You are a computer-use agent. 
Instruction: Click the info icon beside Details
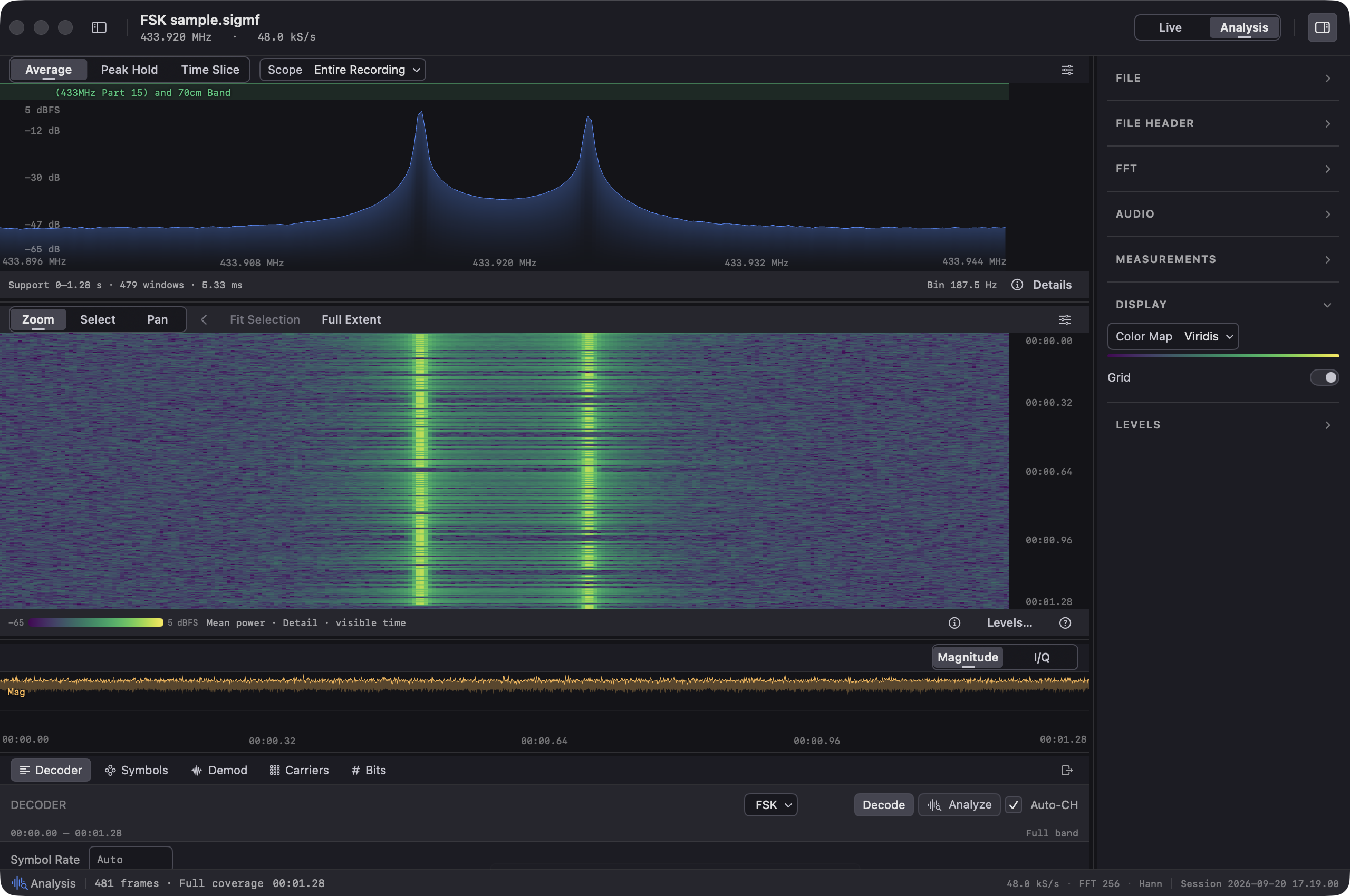(x=1017, y=285)
